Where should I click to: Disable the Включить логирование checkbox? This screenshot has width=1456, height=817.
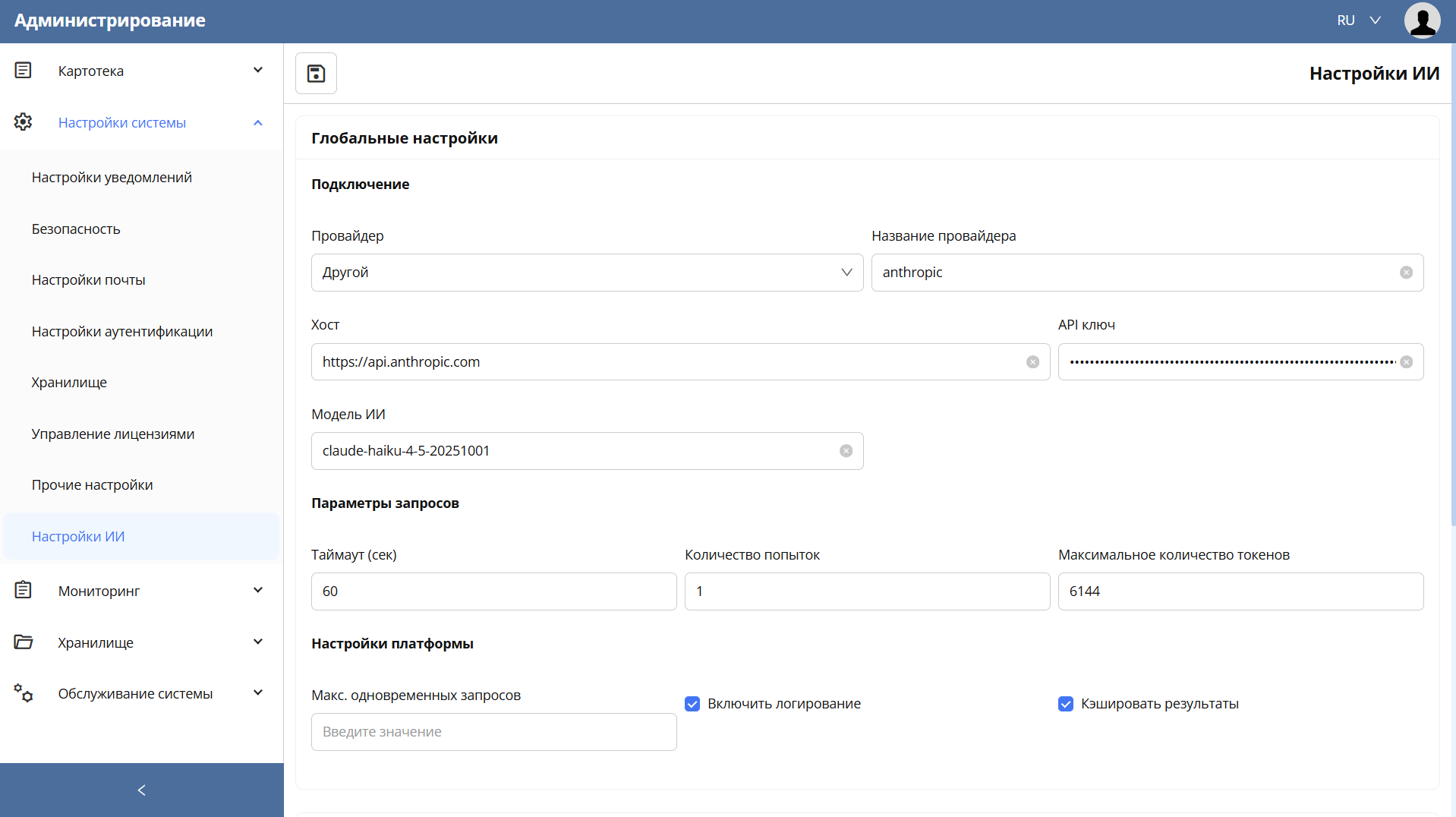click(692, 704)
